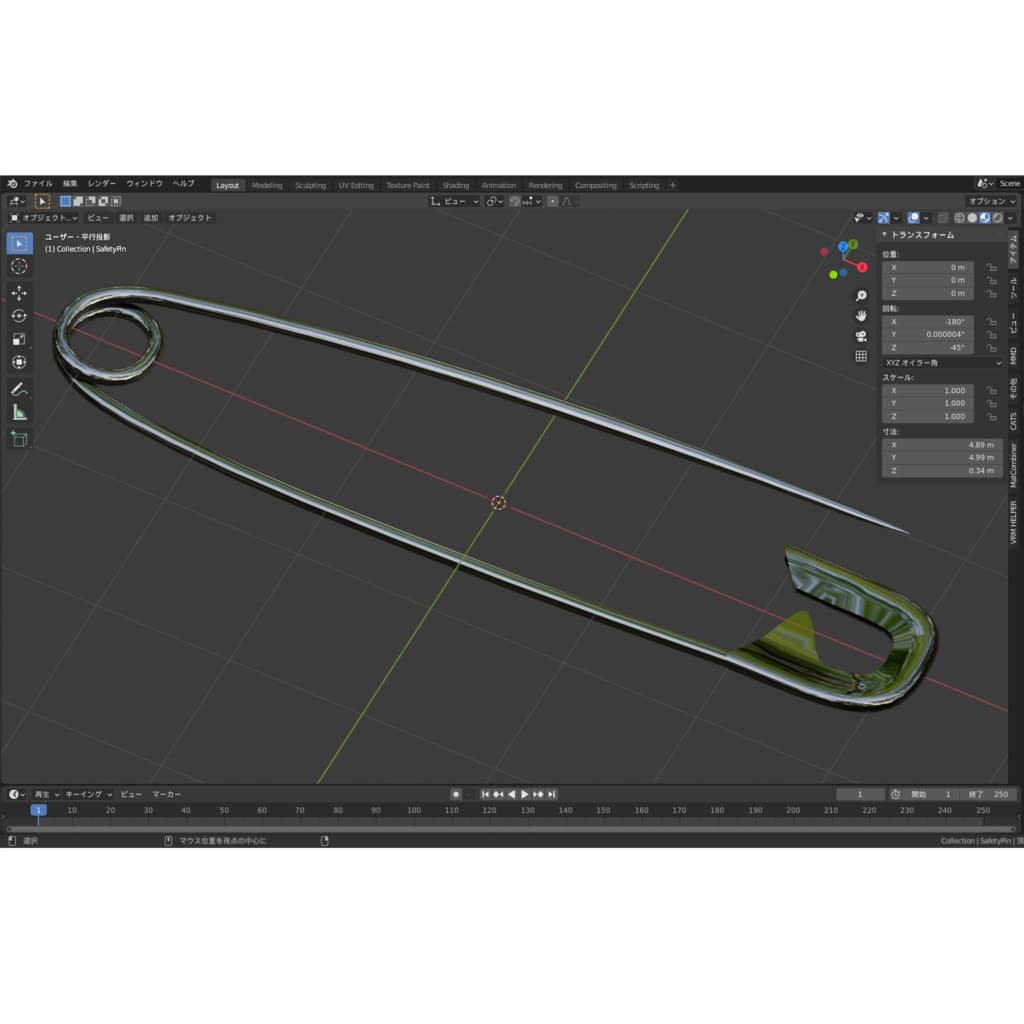Click the tweak cursor icon in tool header
Viewport: 1024px width, 1024px height.
[42, 201]
